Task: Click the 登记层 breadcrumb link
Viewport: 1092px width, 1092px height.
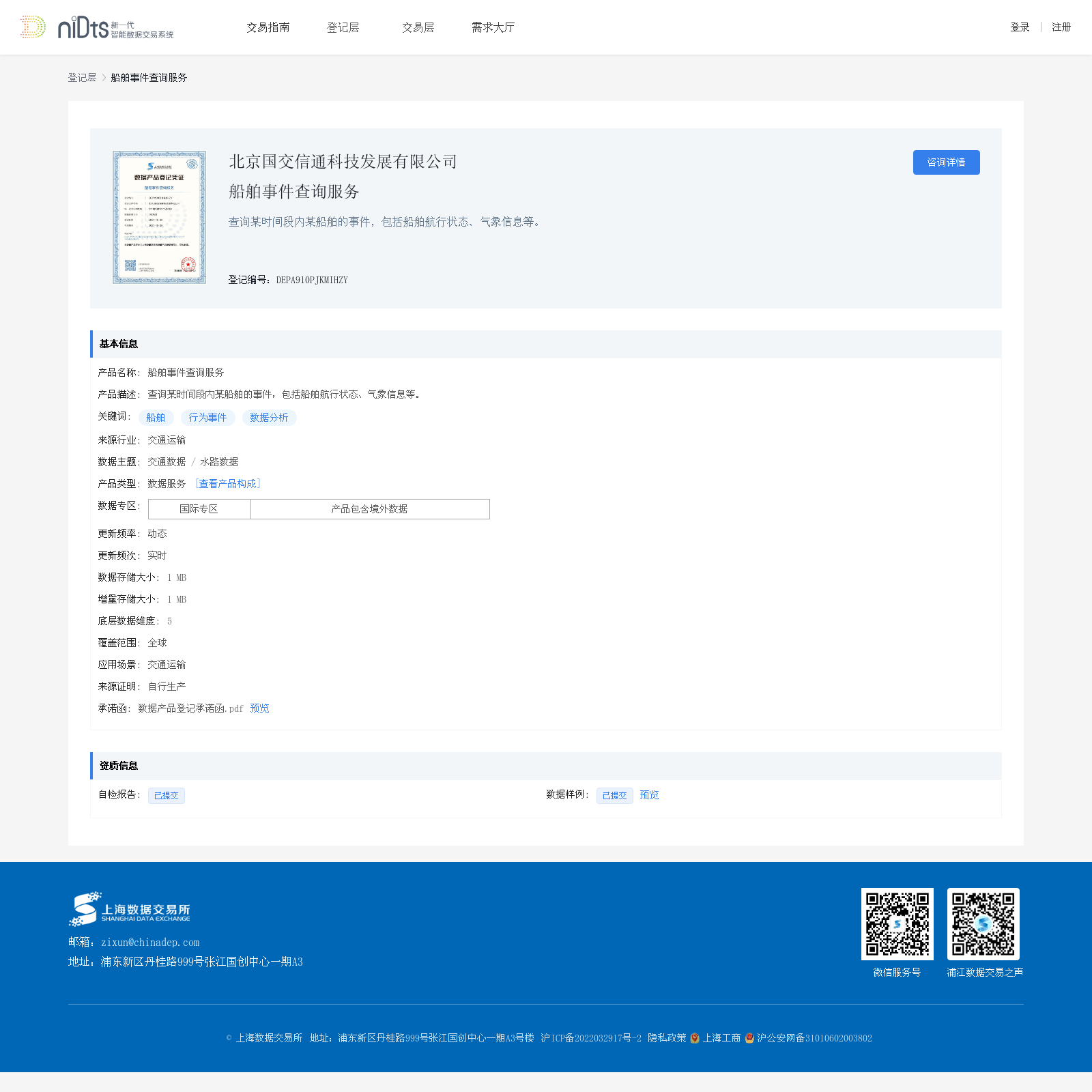Action: coord(82,78)
